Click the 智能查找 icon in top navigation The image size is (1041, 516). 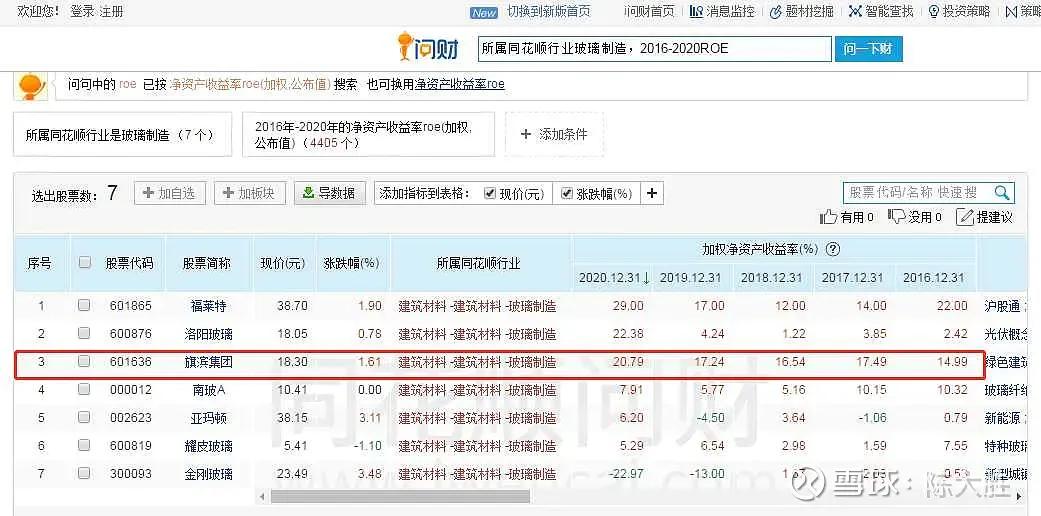point(855,11)
